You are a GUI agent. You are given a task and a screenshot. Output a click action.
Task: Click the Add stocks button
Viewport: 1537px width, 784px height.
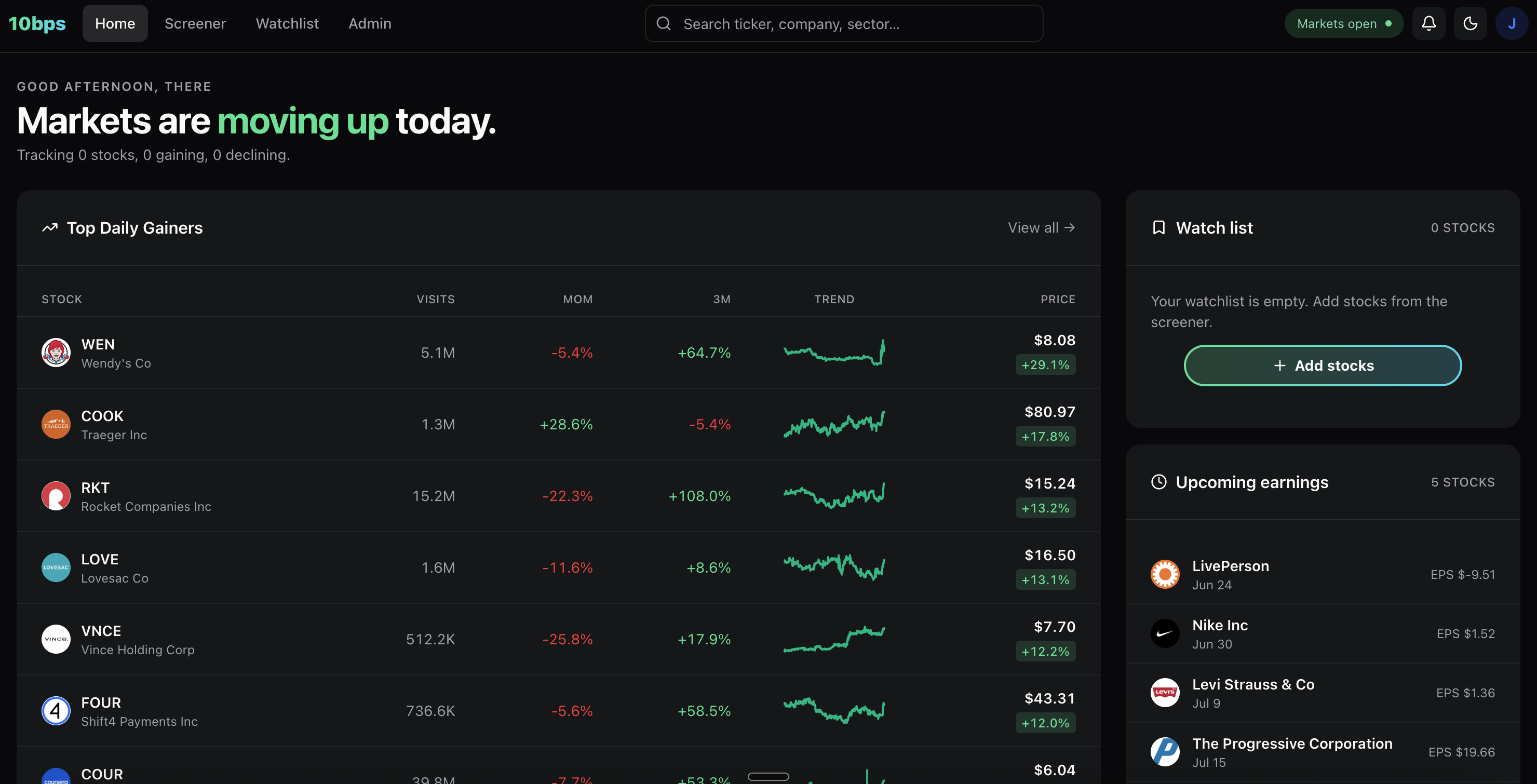(1322, 365)
